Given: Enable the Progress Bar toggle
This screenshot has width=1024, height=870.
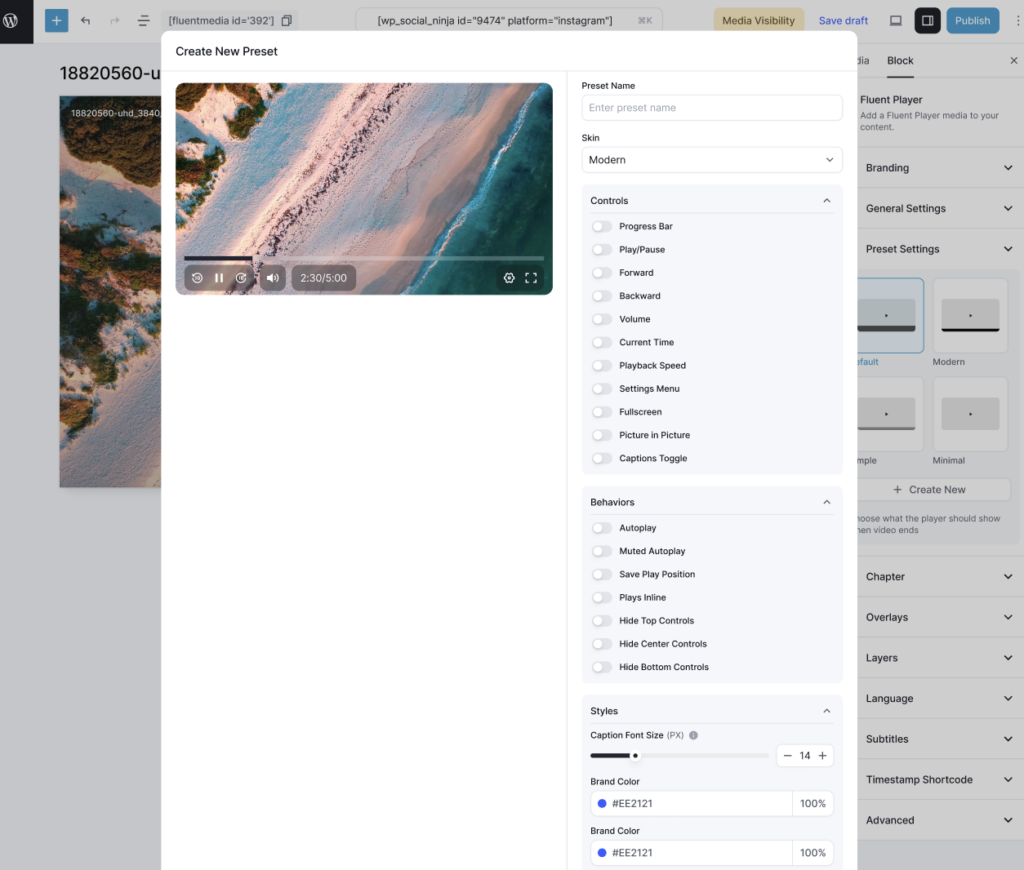Looking at the screenshot, I should (x=602, y=227).
